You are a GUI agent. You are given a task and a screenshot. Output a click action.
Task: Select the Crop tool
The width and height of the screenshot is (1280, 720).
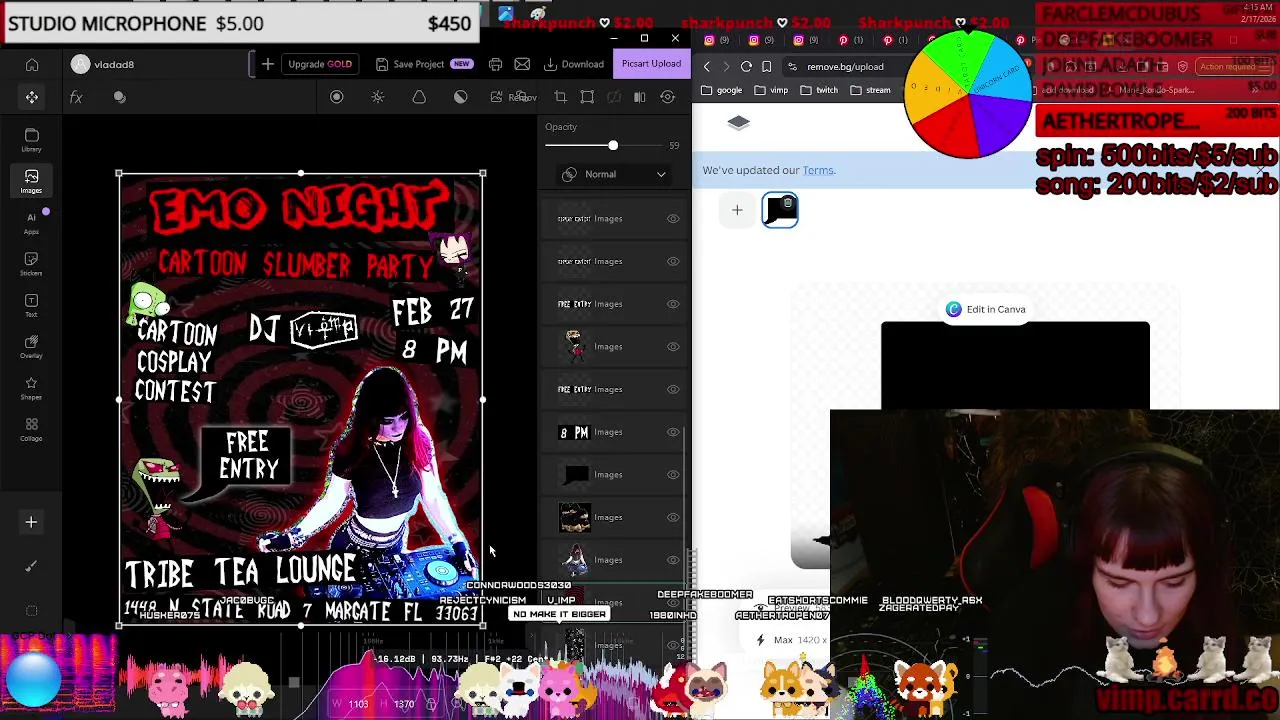tap(560, 97)
